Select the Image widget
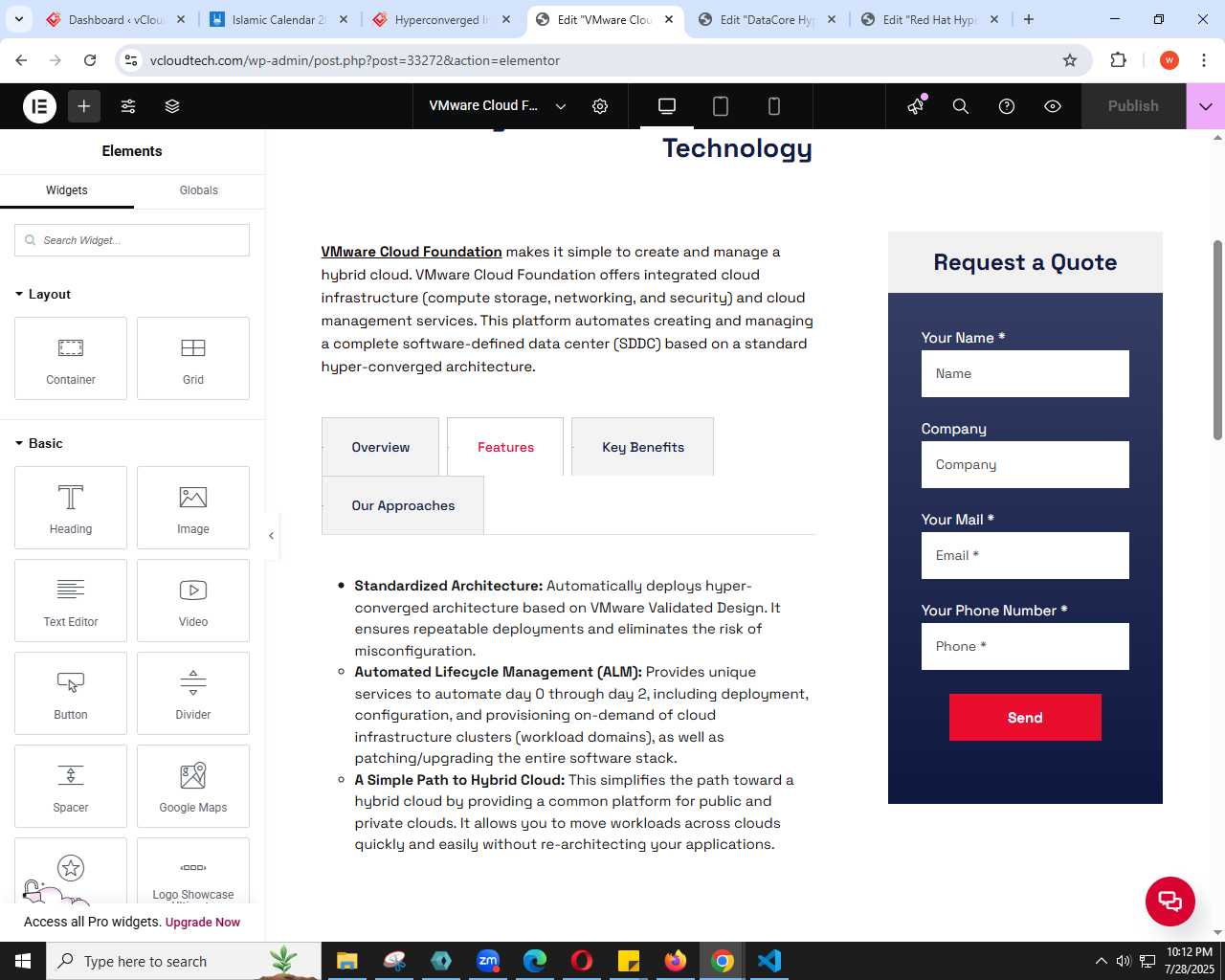 193,508
